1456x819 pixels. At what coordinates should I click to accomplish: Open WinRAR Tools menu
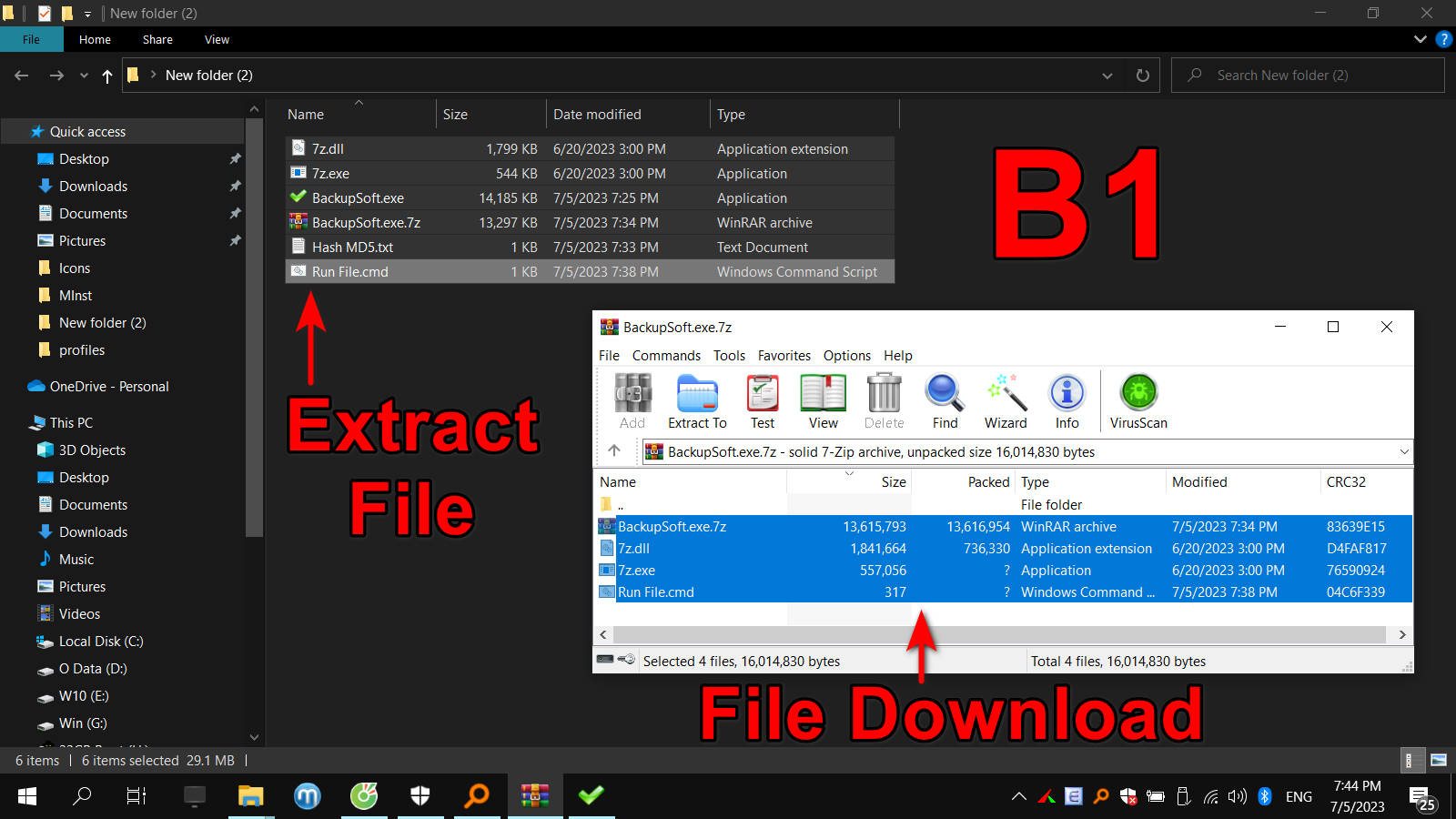[729, 355]
